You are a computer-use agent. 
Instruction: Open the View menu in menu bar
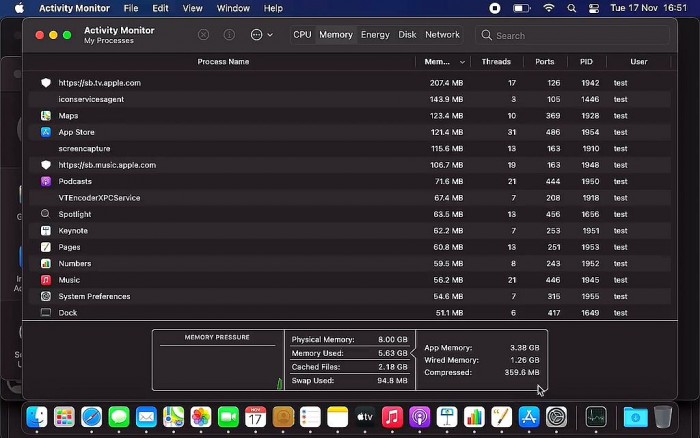pos(192,8)
